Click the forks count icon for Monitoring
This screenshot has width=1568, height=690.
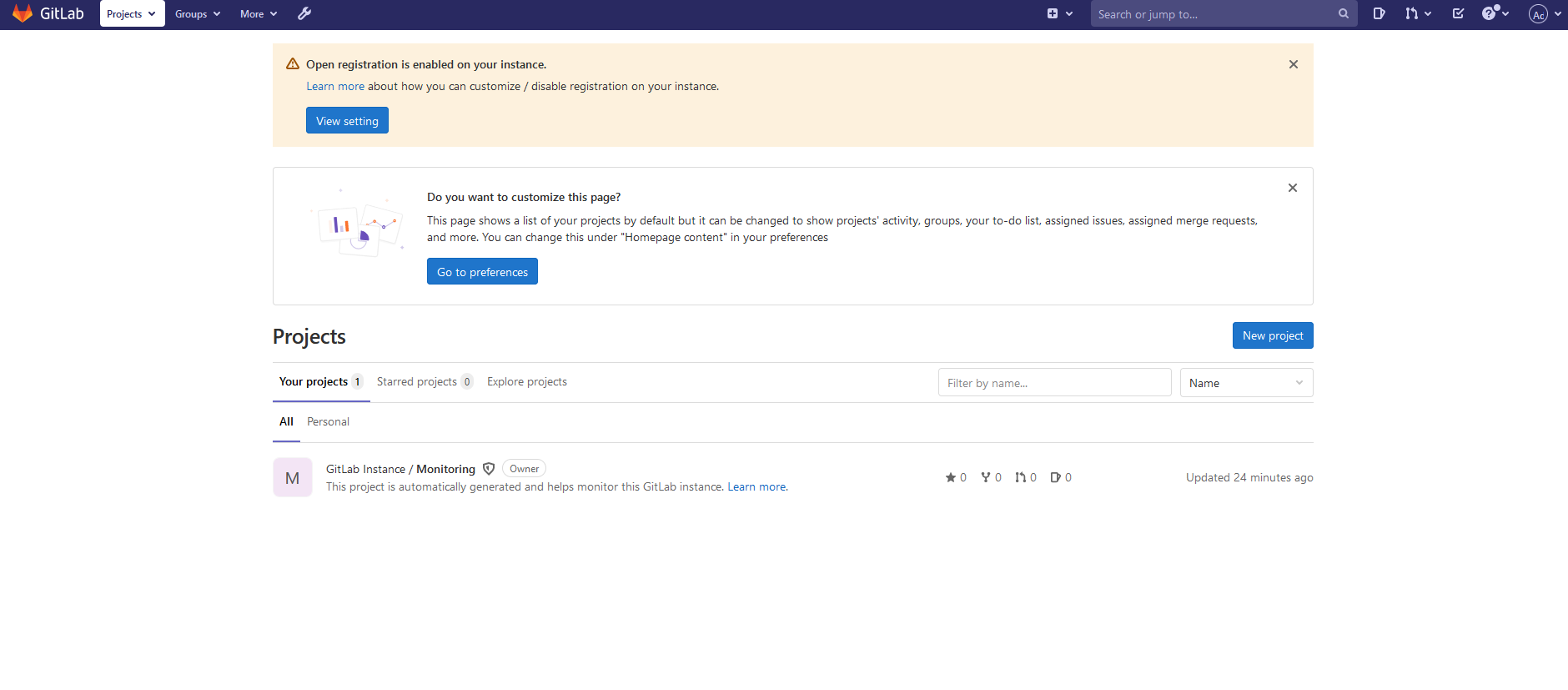pos(986,477)
